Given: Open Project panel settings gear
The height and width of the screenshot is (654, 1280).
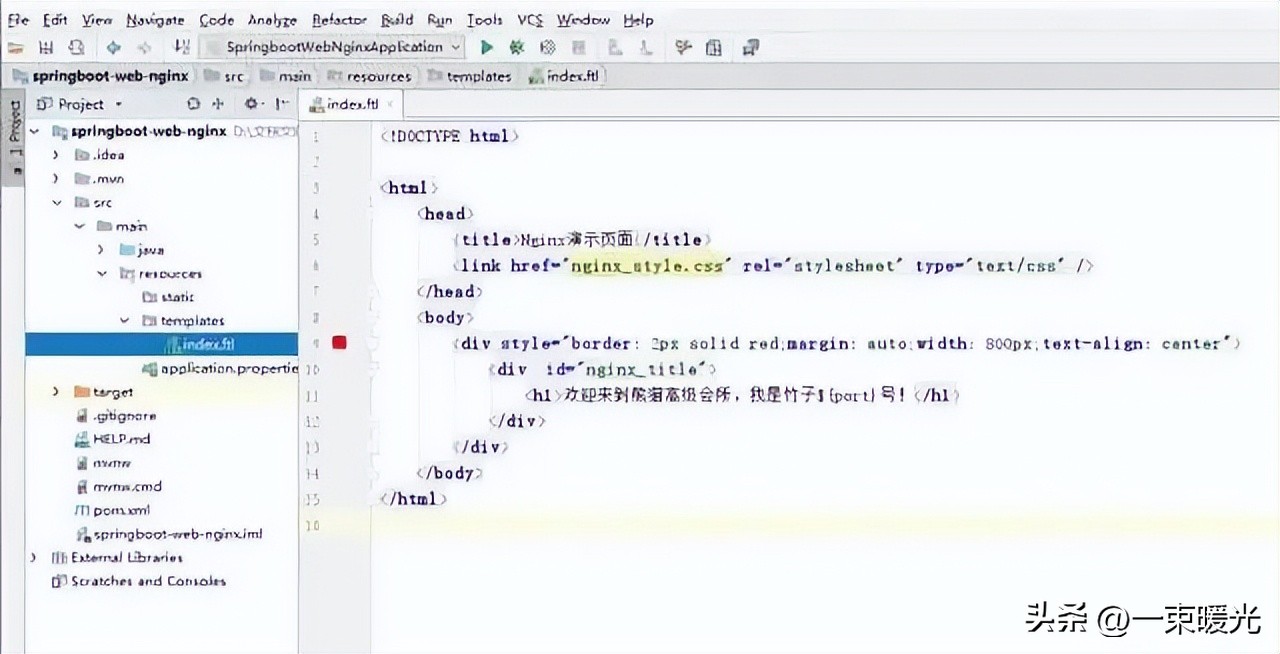Looking at the screenshot, I should [251, 104].
